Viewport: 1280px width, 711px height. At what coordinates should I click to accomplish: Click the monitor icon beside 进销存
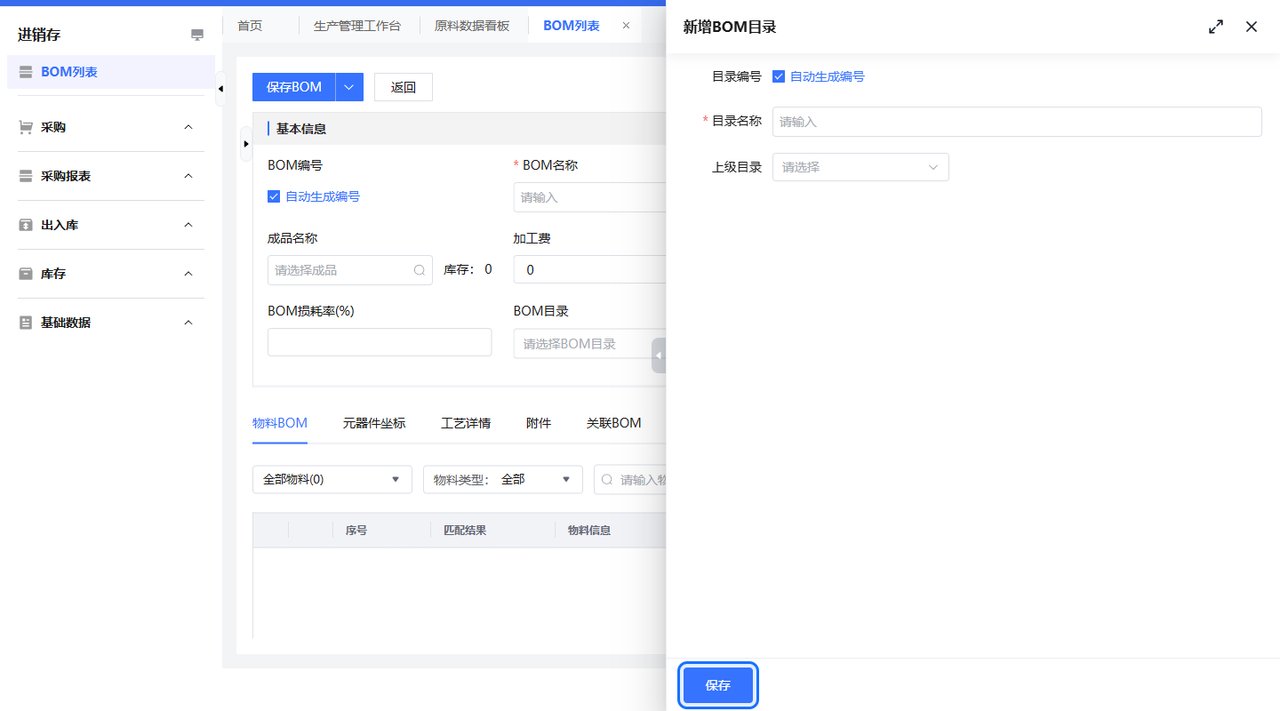pos(197,35)
